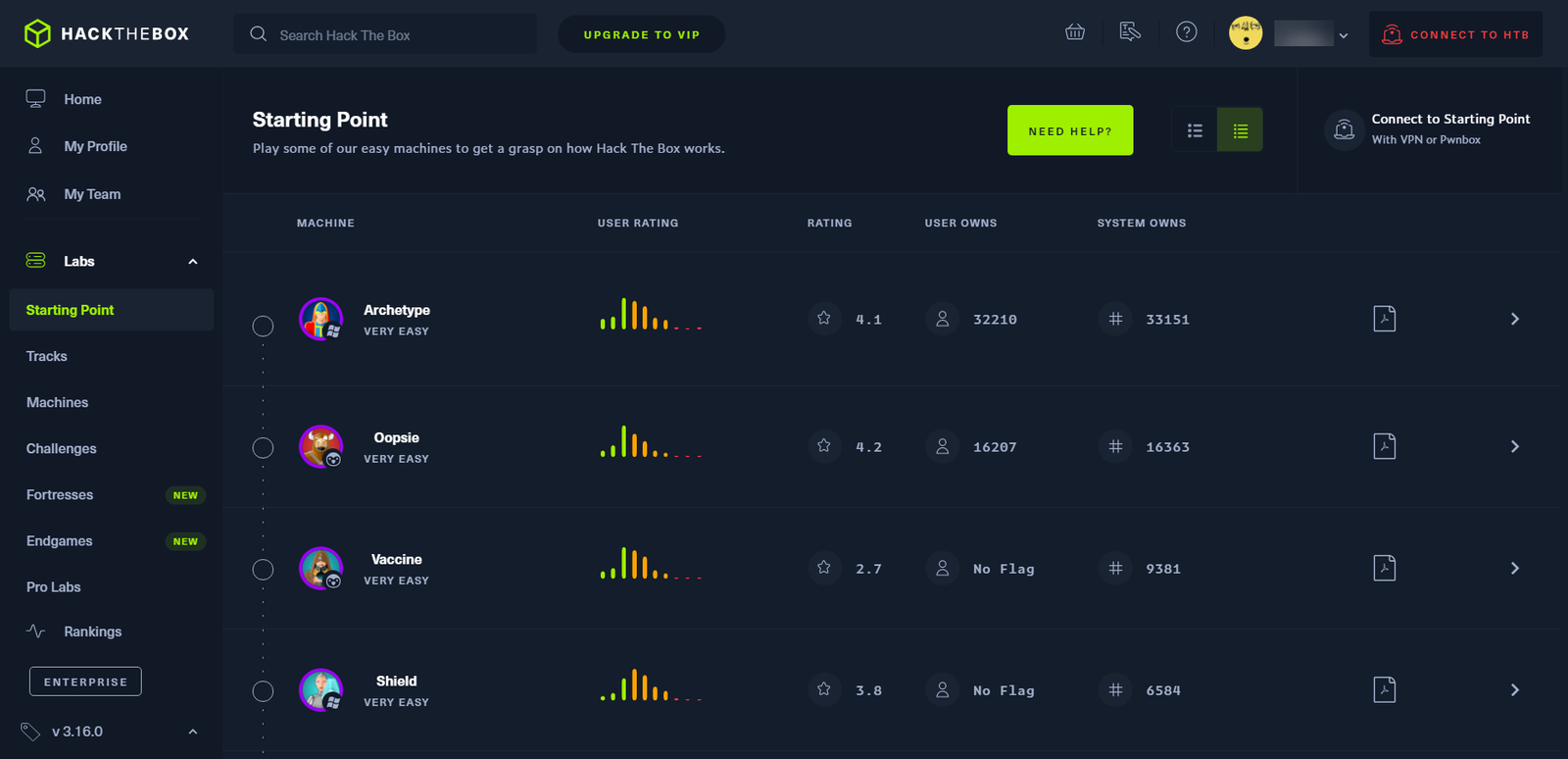Expand the v 3.16.0 version menu
Image resolution: width=1568 pixels, height=759 pixels.
[193, 732]
